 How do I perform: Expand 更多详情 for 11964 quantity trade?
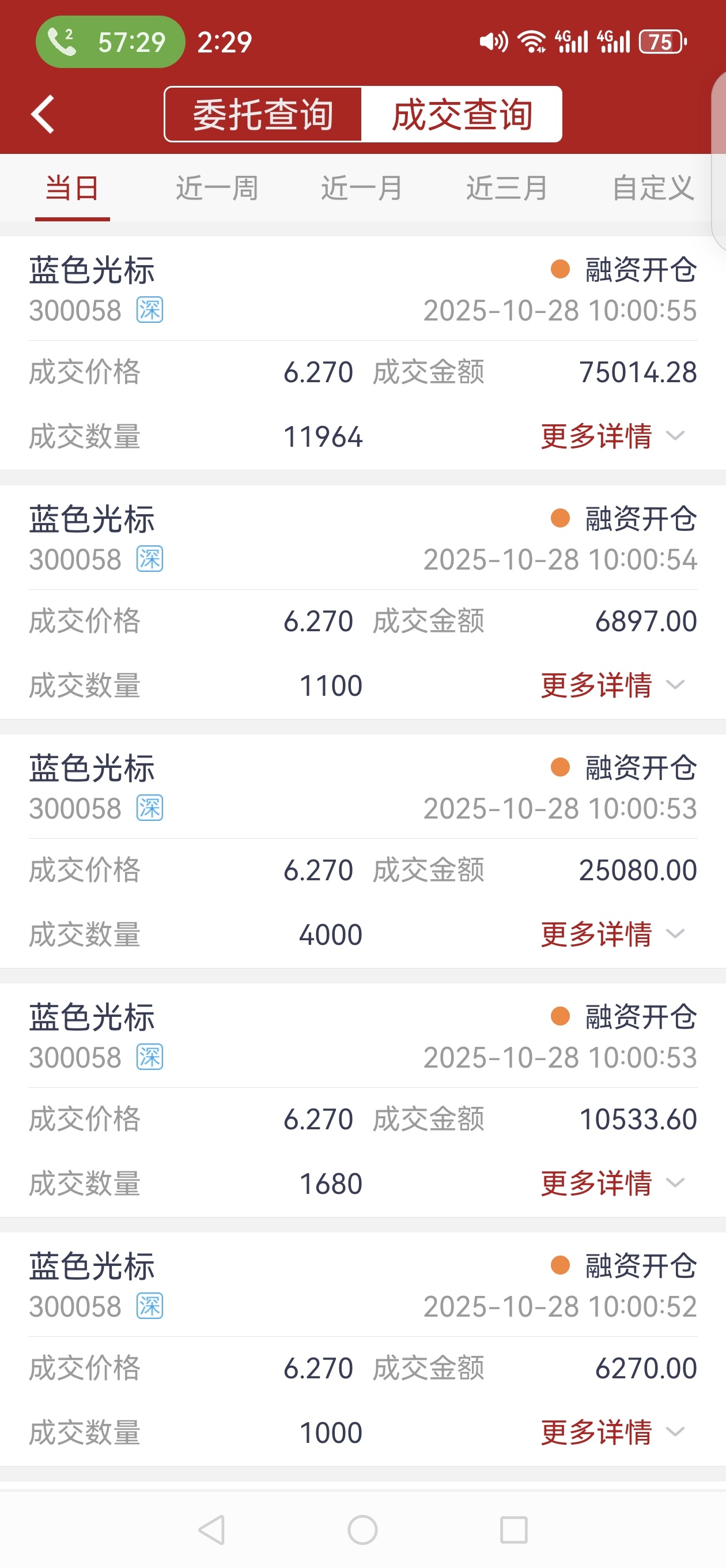[614, 436]
